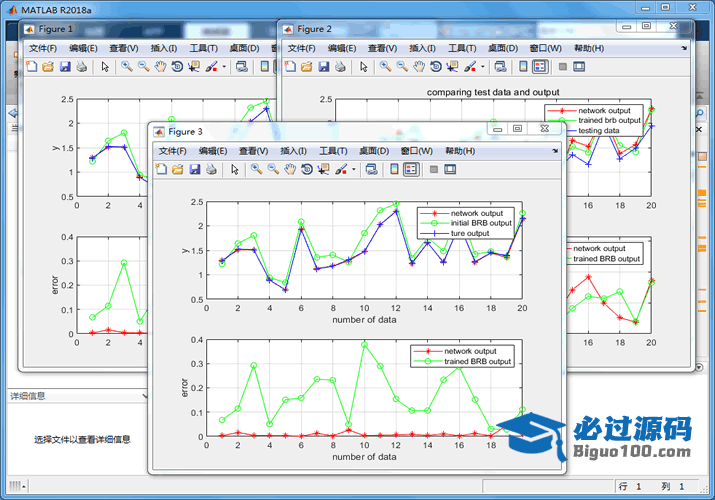Open 插入(I) menu in Figure 3
This screenshot has width=715, height=500.
(293, 151)
